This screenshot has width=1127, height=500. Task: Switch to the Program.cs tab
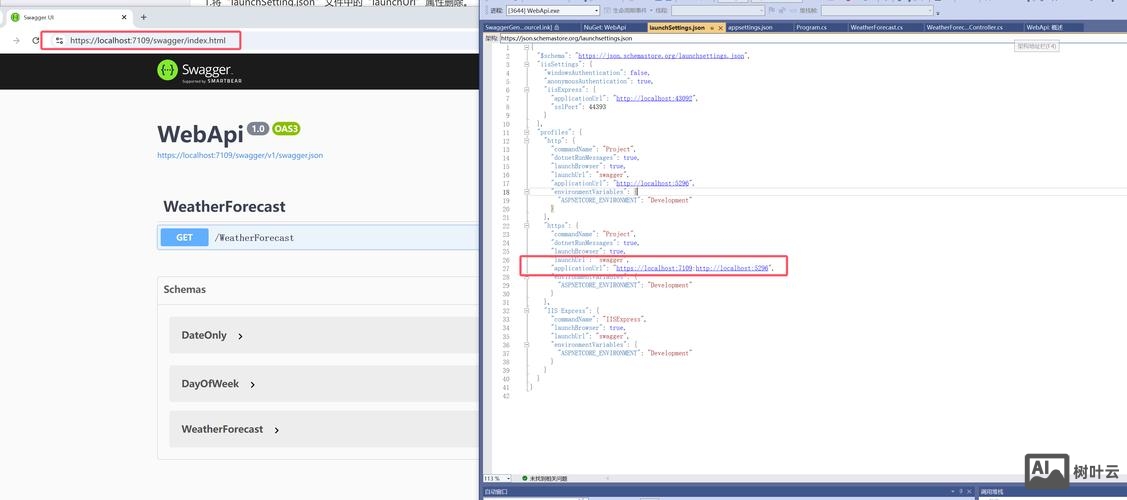pos(810,27)
